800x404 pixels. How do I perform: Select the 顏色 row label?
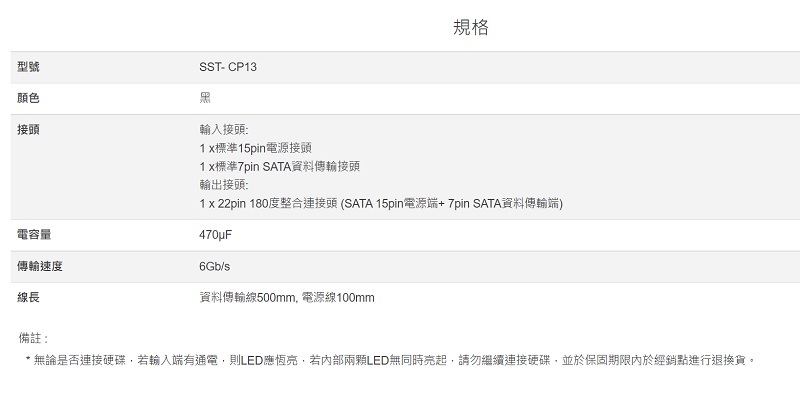click(x=28, y=98)
